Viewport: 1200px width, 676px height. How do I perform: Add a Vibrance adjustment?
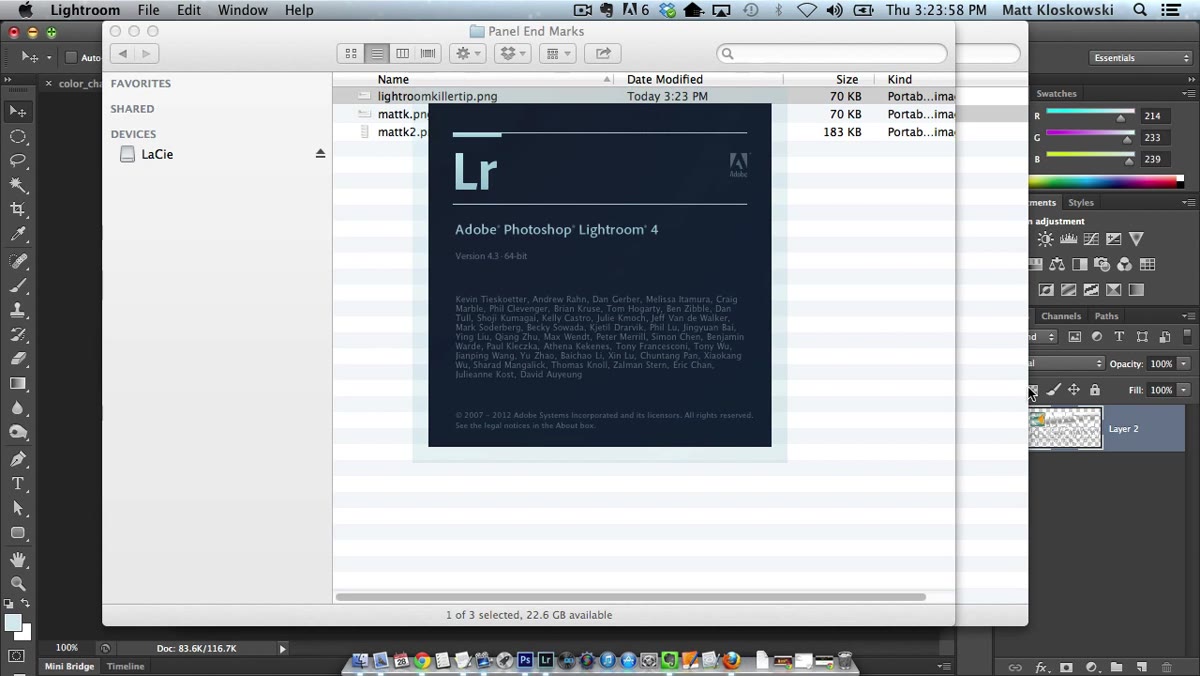tap(1136, 239)
